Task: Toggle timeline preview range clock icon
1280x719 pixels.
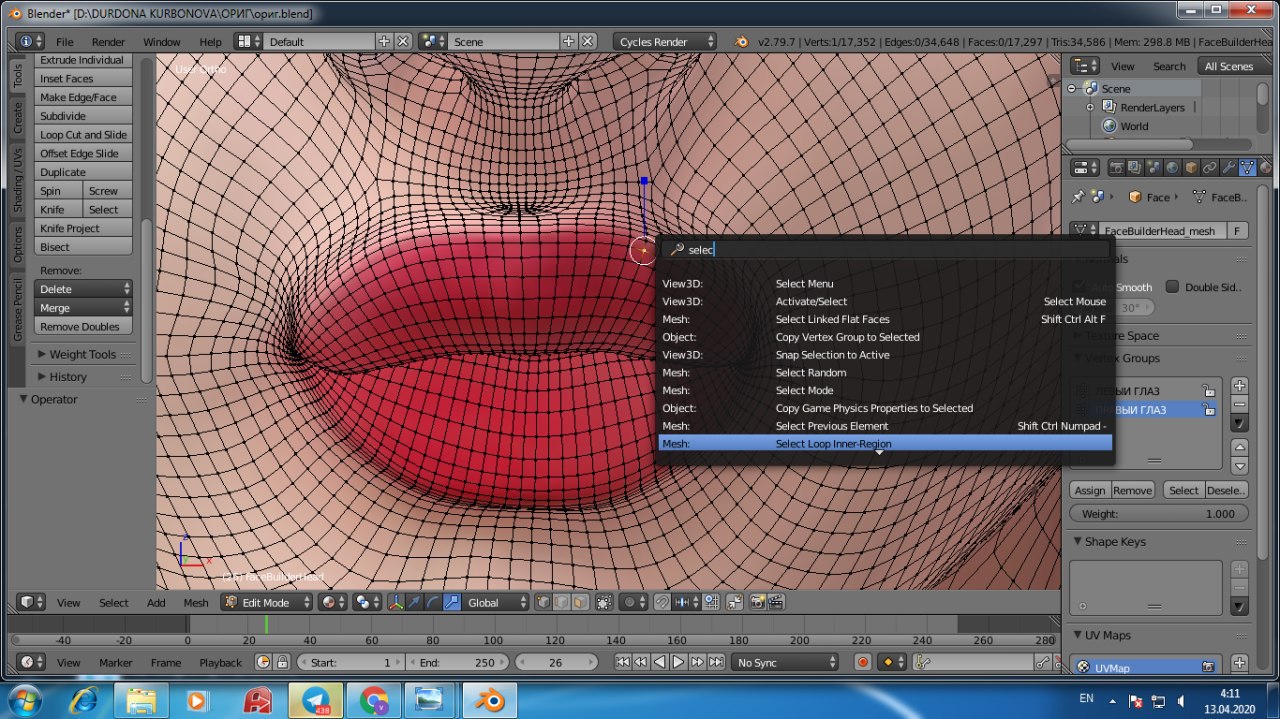Action: pos(264,662)
